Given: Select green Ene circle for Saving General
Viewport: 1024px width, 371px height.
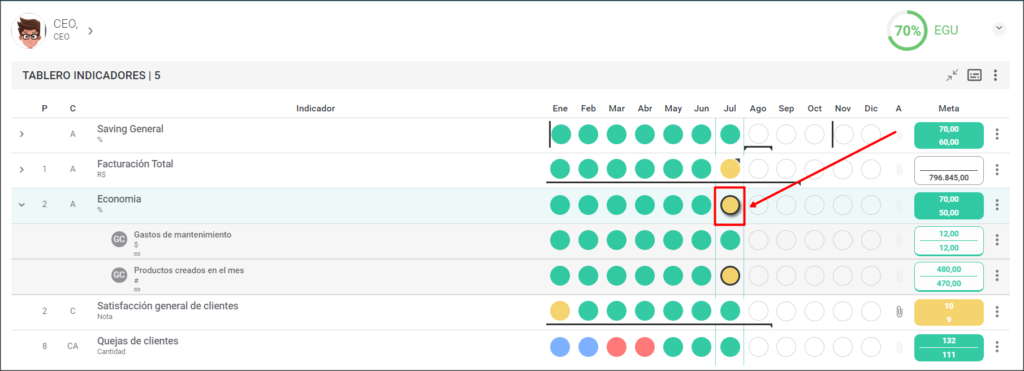Looking at the screenshot, I should tap(562, 135).
